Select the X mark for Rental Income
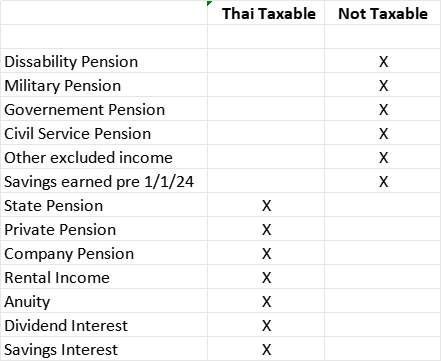 point(266,278)
